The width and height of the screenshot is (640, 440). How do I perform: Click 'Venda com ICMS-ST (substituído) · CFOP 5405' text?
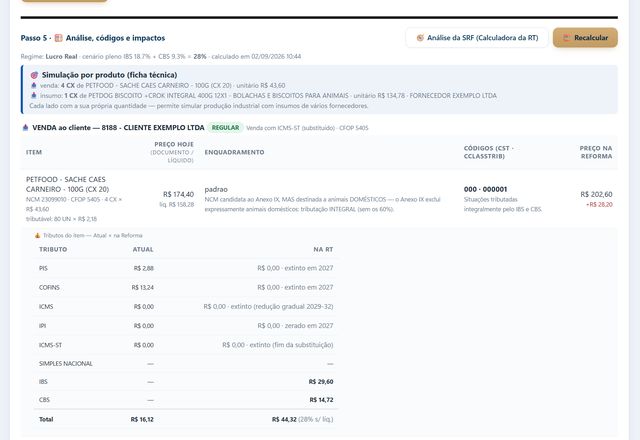307,128
